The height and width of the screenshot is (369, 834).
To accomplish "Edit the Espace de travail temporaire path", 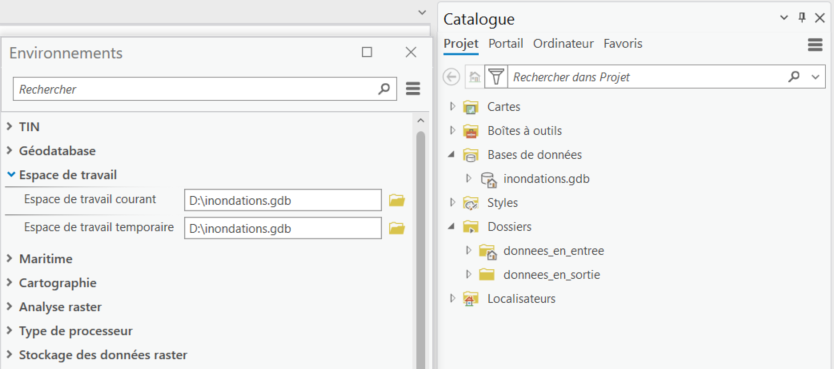I will click(x=283, y=229).
